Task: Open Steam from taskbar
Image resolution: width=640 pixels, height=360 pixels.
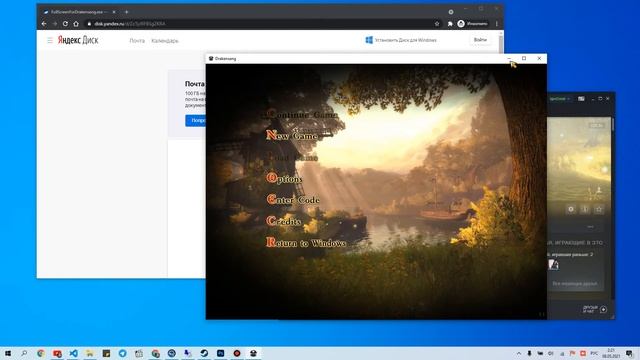Action: click(x=204, y=353)
